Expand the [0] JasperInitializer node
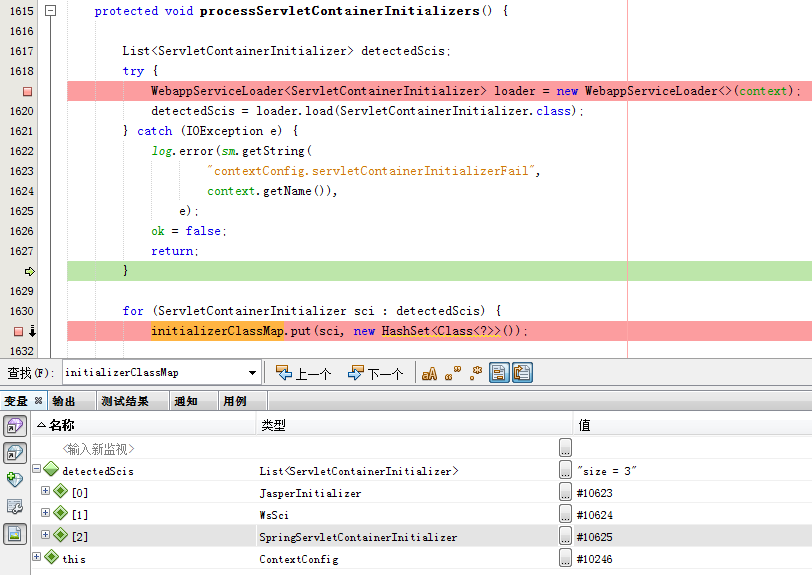The image size is (812, 575). pos(46,490)
